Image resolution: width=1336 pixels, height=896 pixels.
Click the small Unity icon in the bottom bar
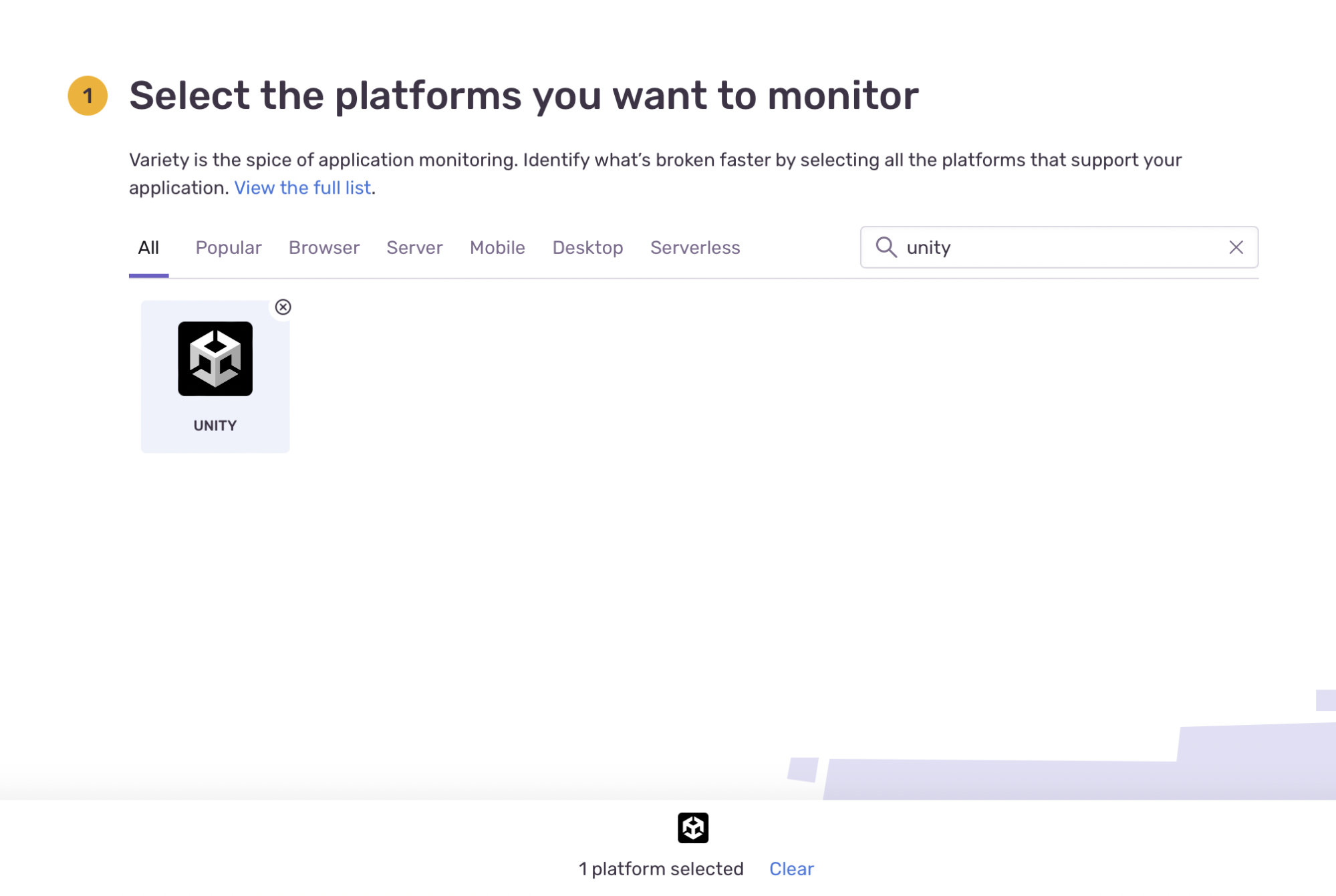pos(692,827)
